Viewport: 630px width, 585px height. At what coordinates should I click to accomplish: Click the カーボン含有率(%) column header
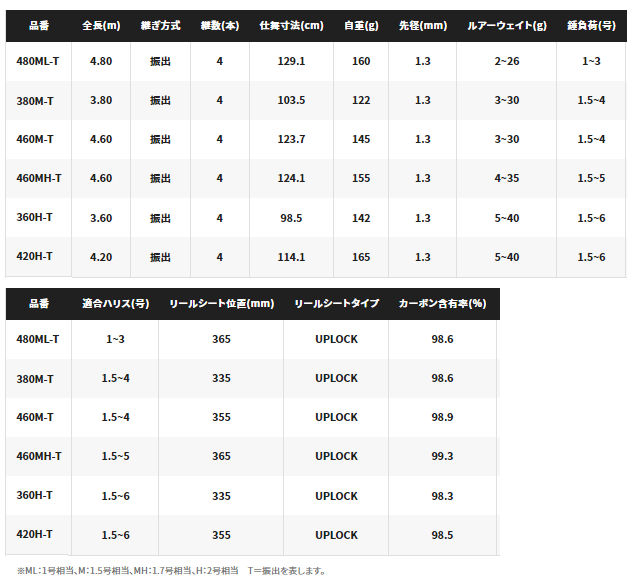pos(442,303)
